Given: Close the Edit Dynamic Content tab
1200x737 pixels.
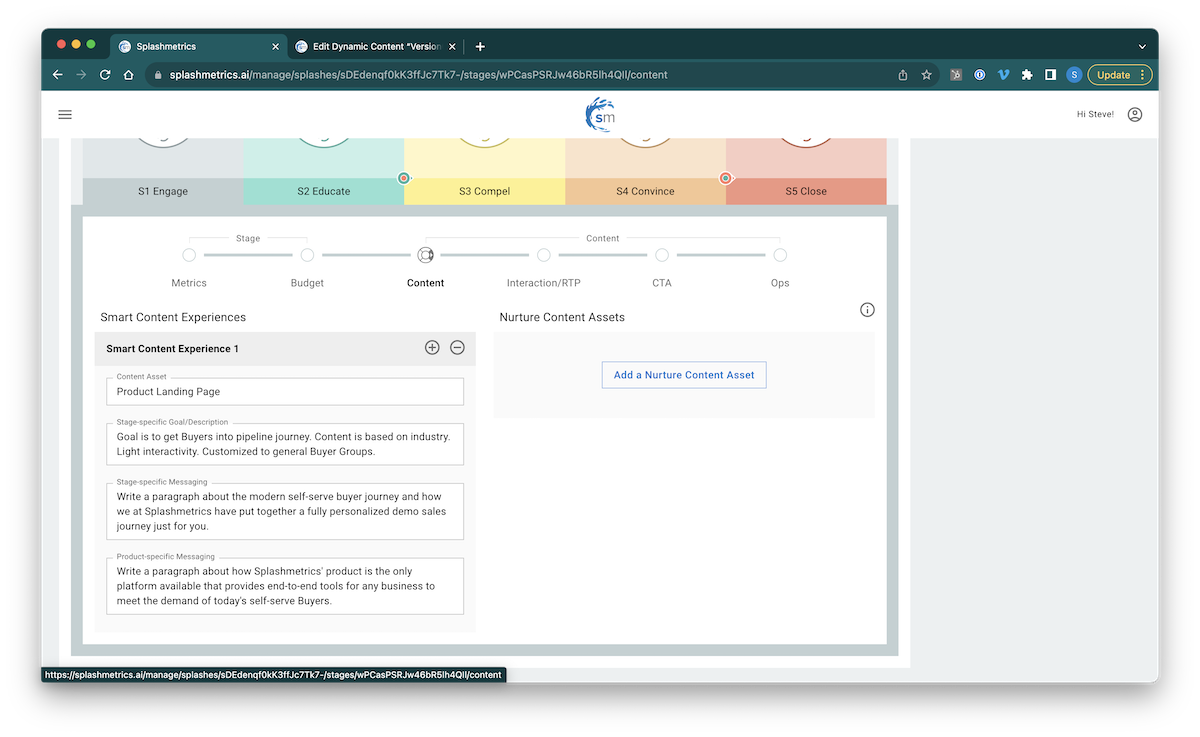Looking at the screenshot, I should [x=452, y=46].
